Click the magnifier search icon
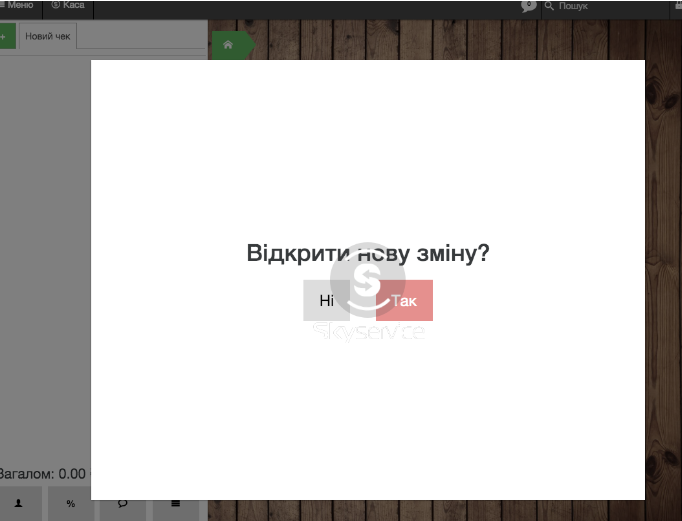The height and width of the screenshot is (521, 682). 549,6
